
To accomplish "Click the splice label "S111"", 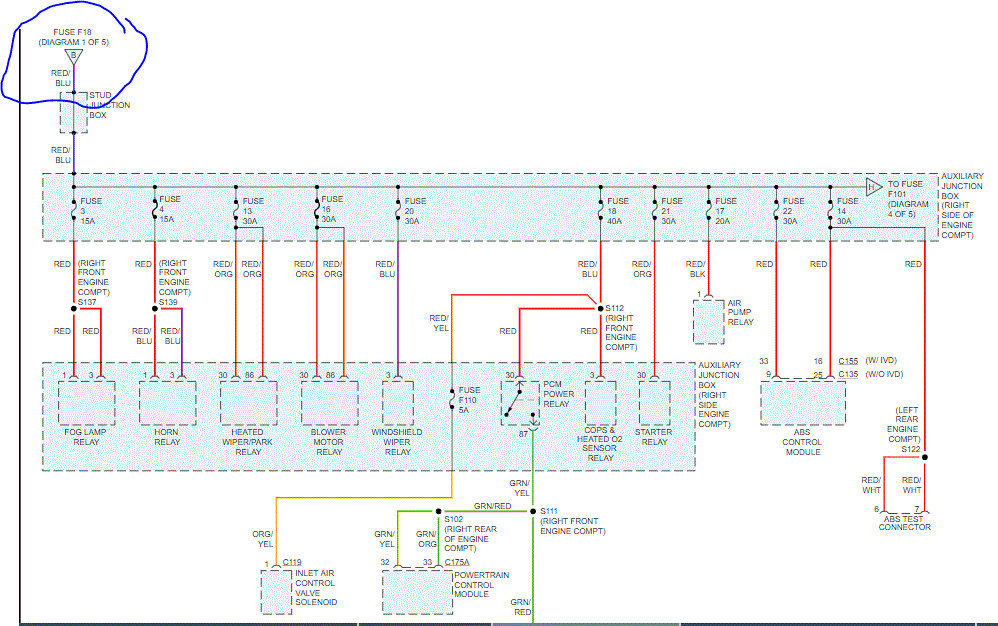I will click(549, 511).
